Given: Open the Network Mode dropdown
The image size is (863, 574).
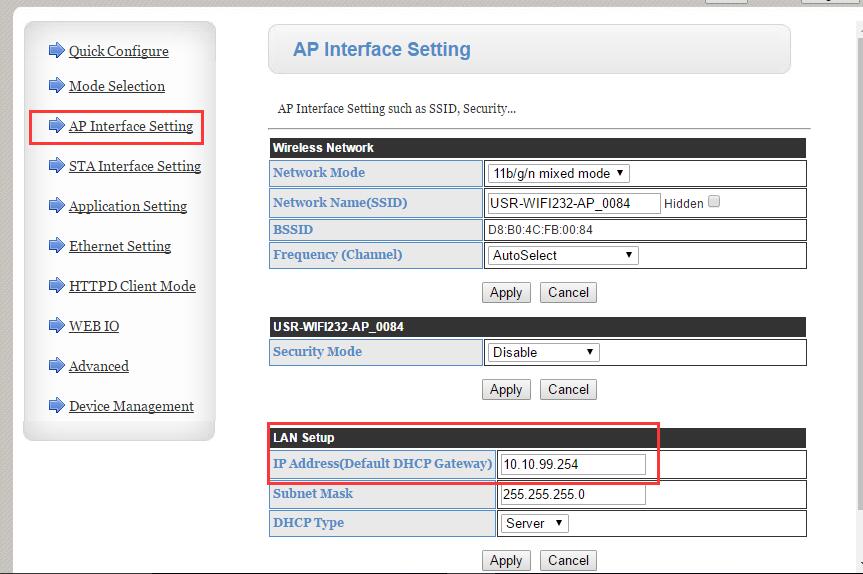Looking at the screenshot, I should (x=558, y=173).
